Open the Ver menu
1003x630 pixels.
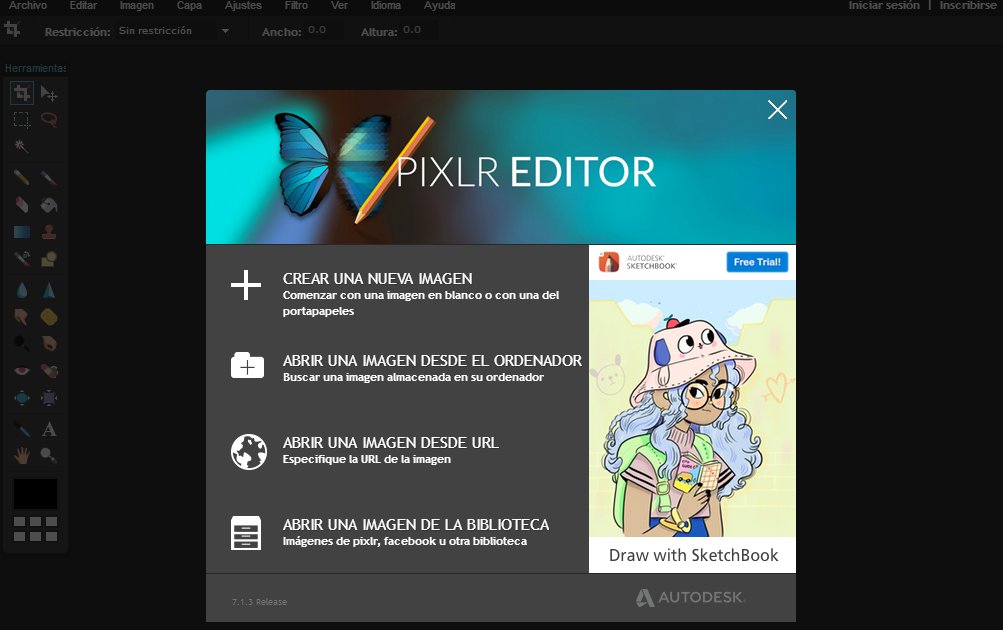point(339,5)
